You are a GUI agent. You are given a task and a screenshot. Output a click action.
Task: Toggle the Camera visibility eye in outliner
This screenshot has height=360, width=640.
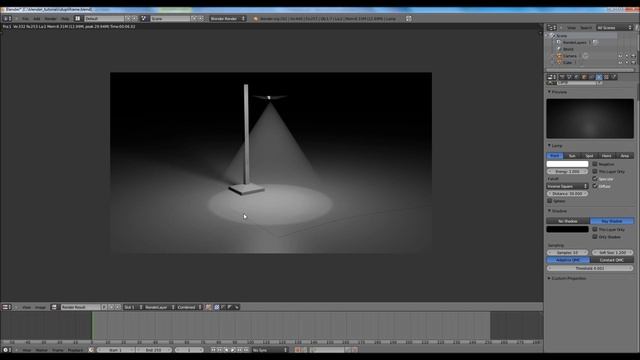[x=620, y=56]
